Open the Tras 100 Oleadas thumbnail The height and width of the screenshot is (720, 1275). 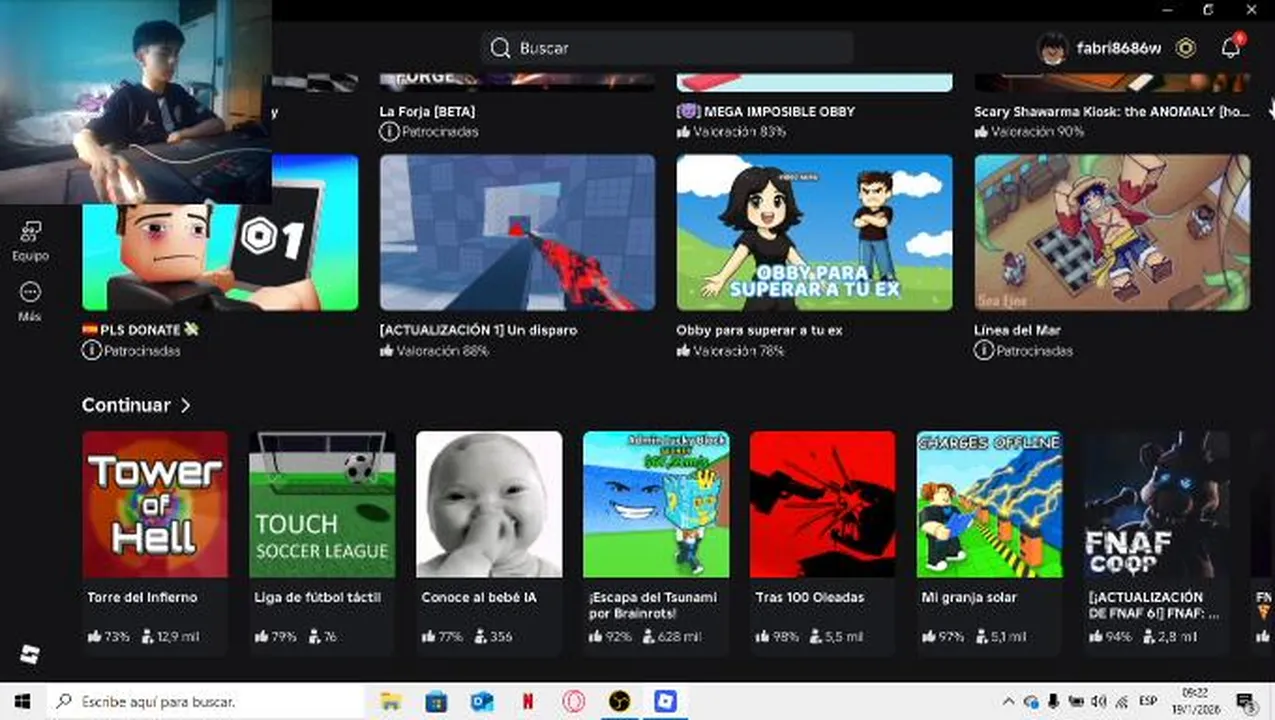823,504
